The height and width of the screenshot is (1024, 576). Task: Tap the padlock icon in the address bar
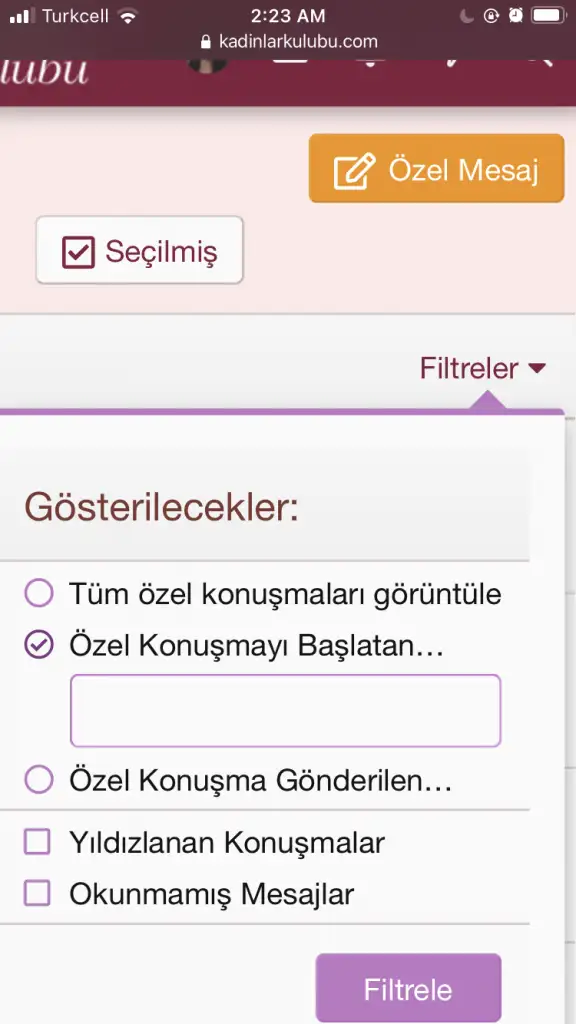pyautogui.click(x=206, y=42)
